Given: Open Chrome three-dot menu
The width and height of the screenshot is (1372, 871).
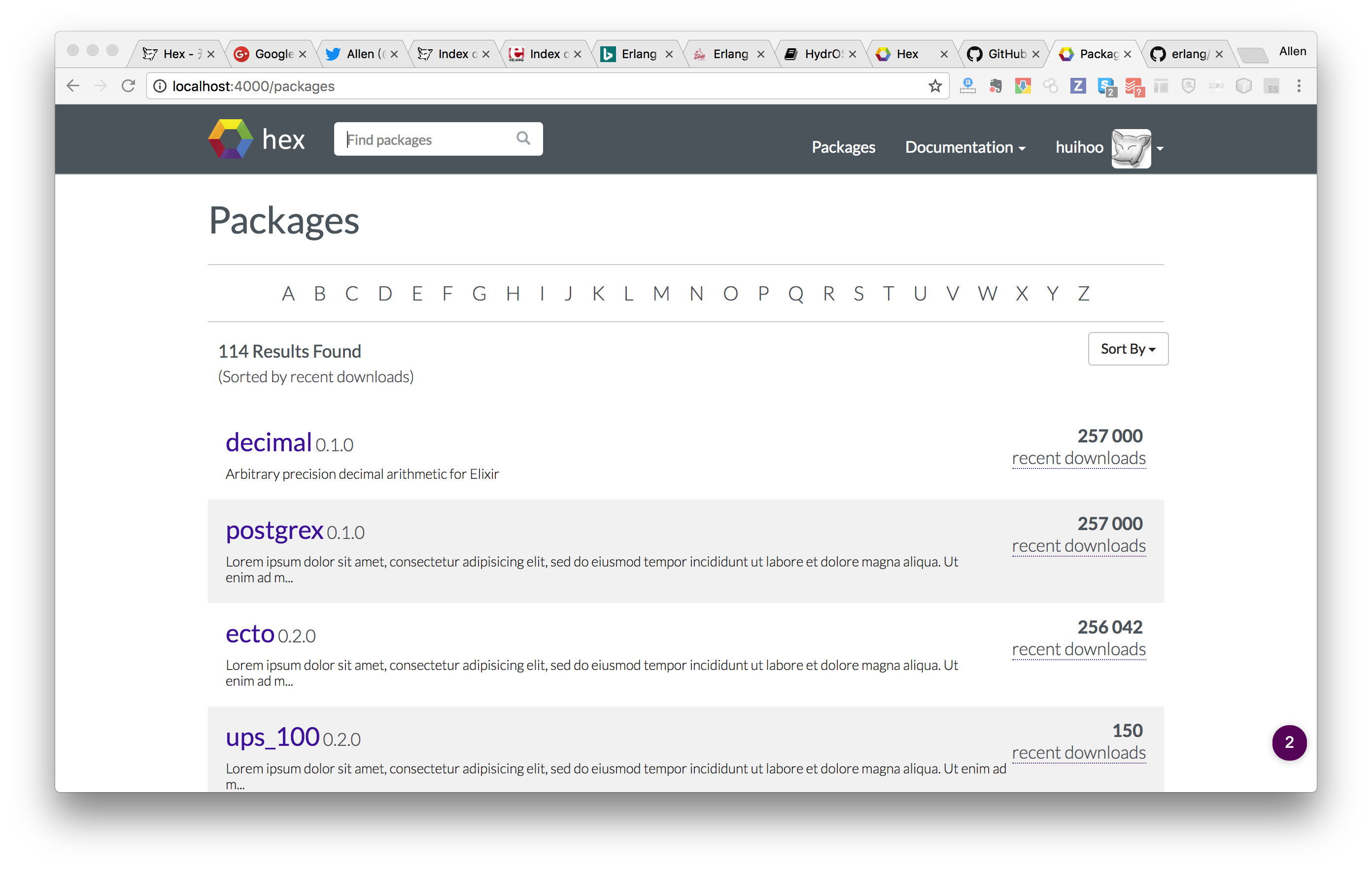Looking at the screenshot, I should click(x=1299, y=86).
